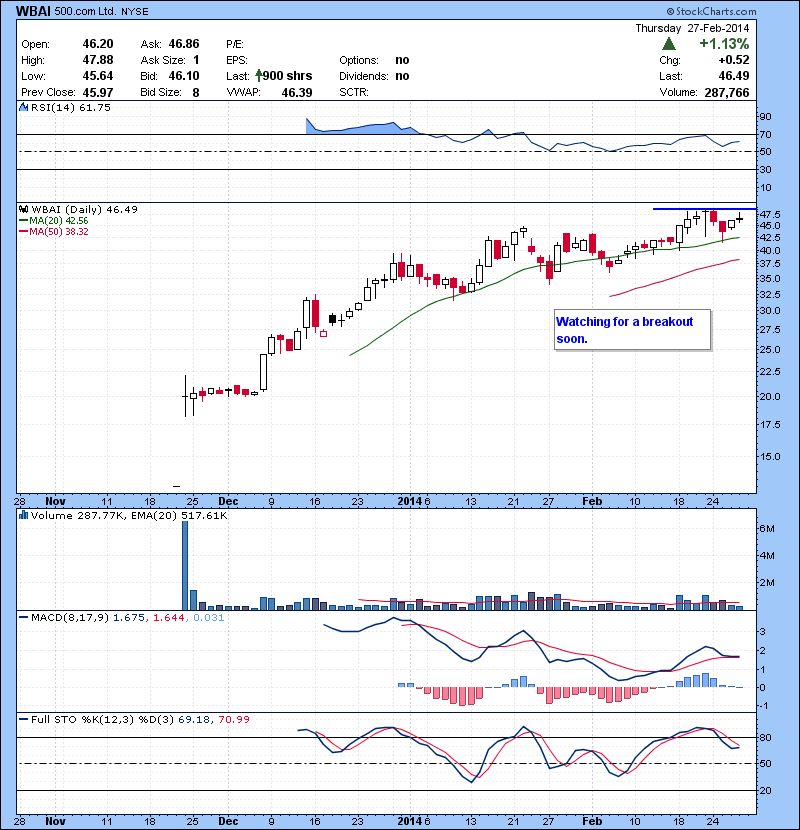This screenshot has height=830, width=800.
Task: Click the 'Watching for a breakout soon.' annotation
Action: 632,330
